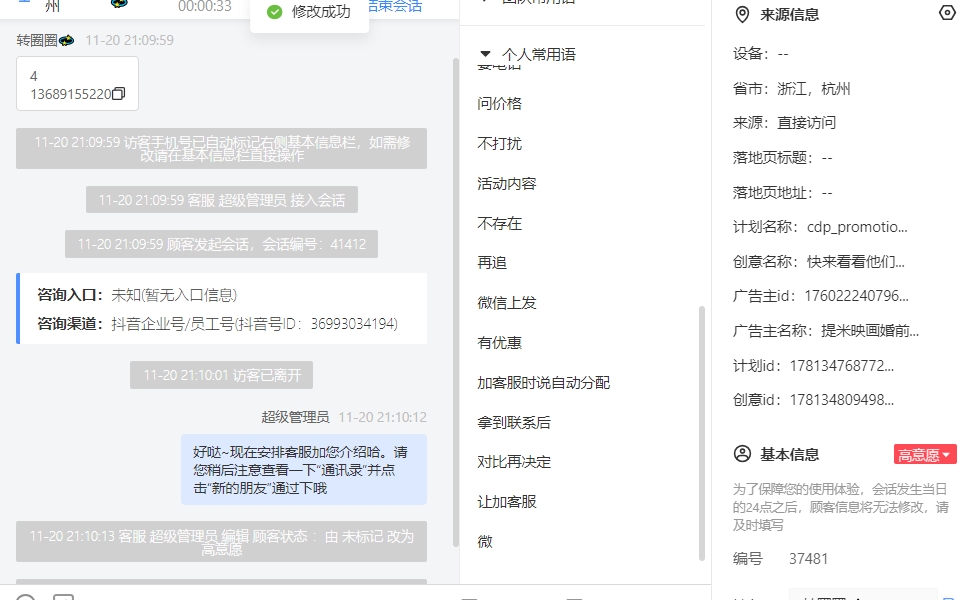Click the timestamp 11-20 21:10:12
The height and width of the screenshot is (600, 978).
(x=382, y=417)
